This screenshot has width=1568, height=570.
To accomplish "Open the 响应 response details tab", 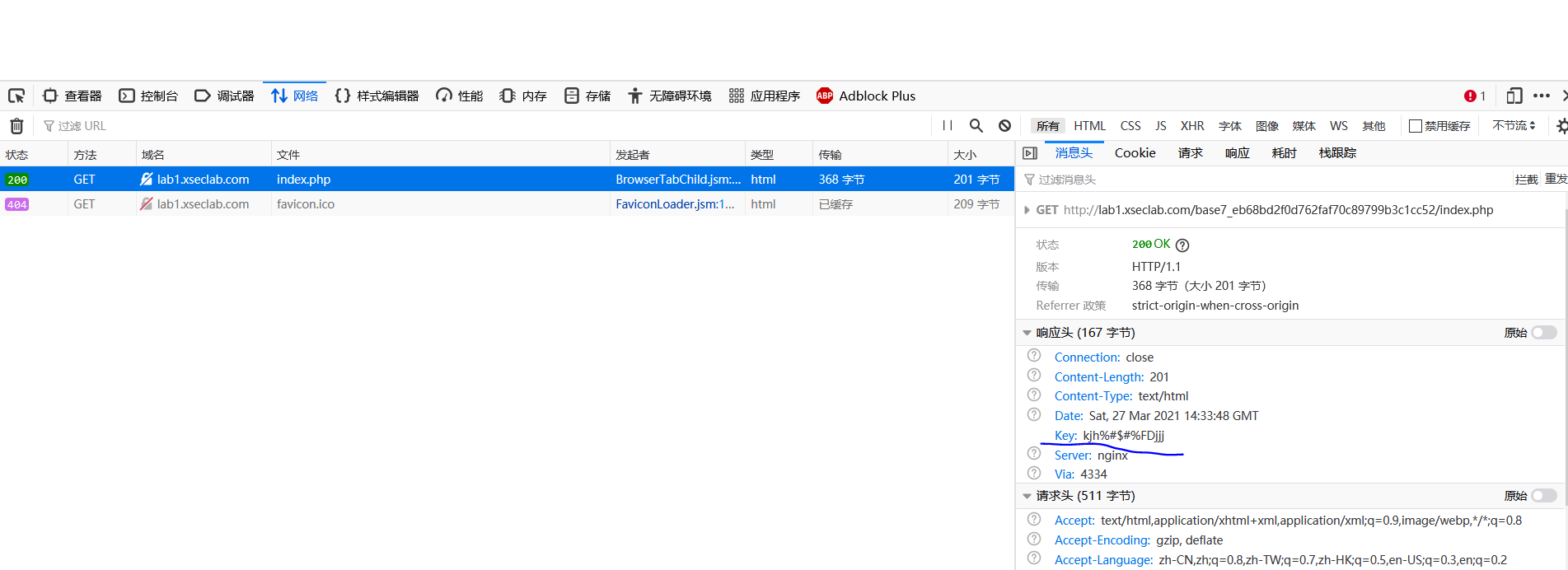I will pyautogui.click(x=1238, y=152).
